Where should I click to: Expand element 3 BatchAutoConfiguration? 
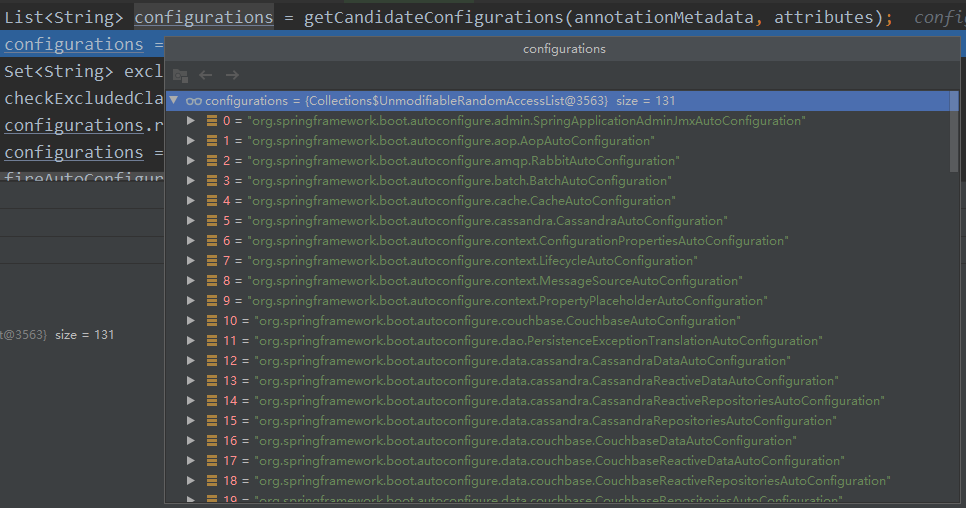[192, 181]
